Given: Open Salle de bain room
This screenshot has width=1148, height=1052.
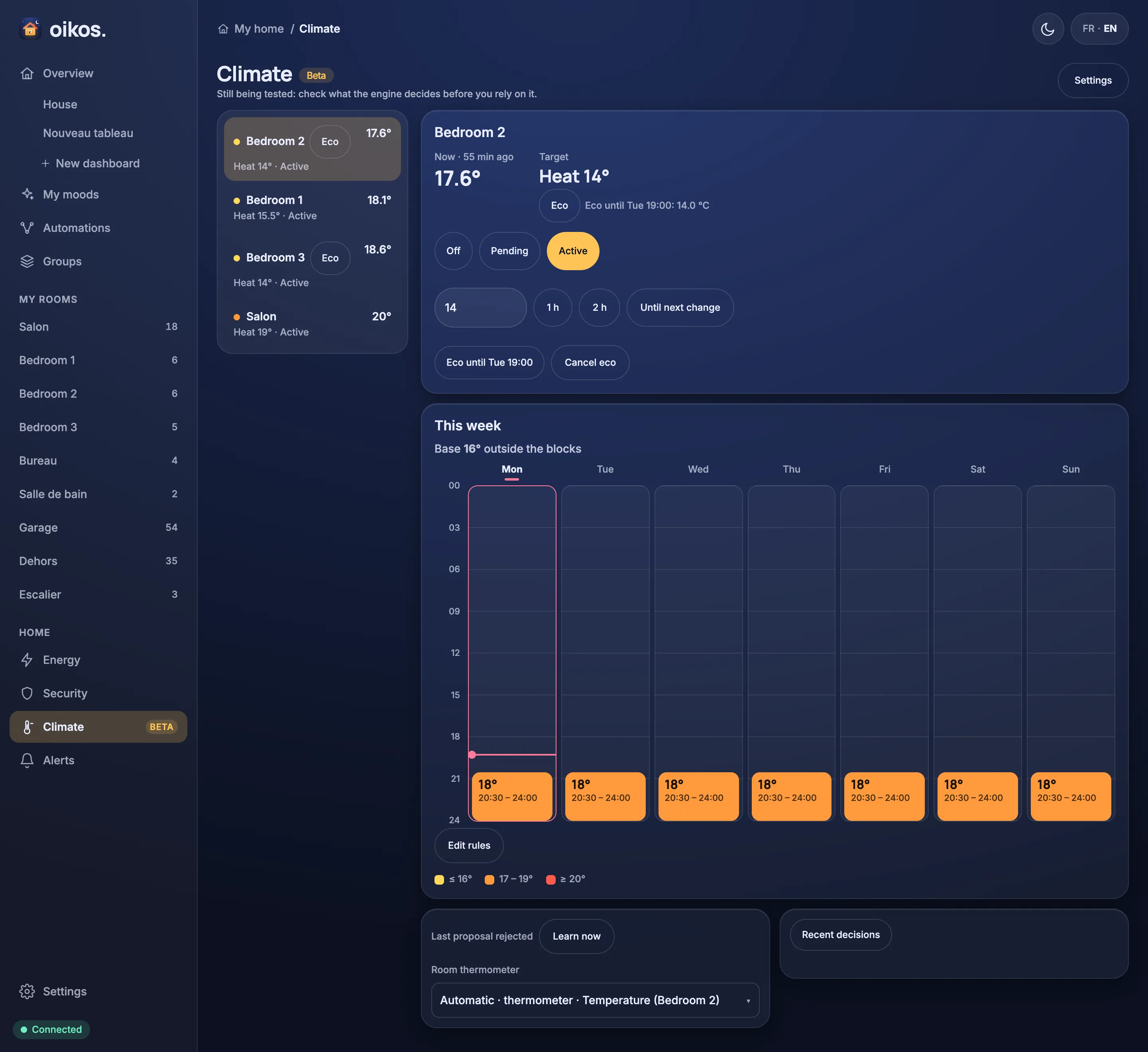Looking at the screenshot, I should [98, 494].
